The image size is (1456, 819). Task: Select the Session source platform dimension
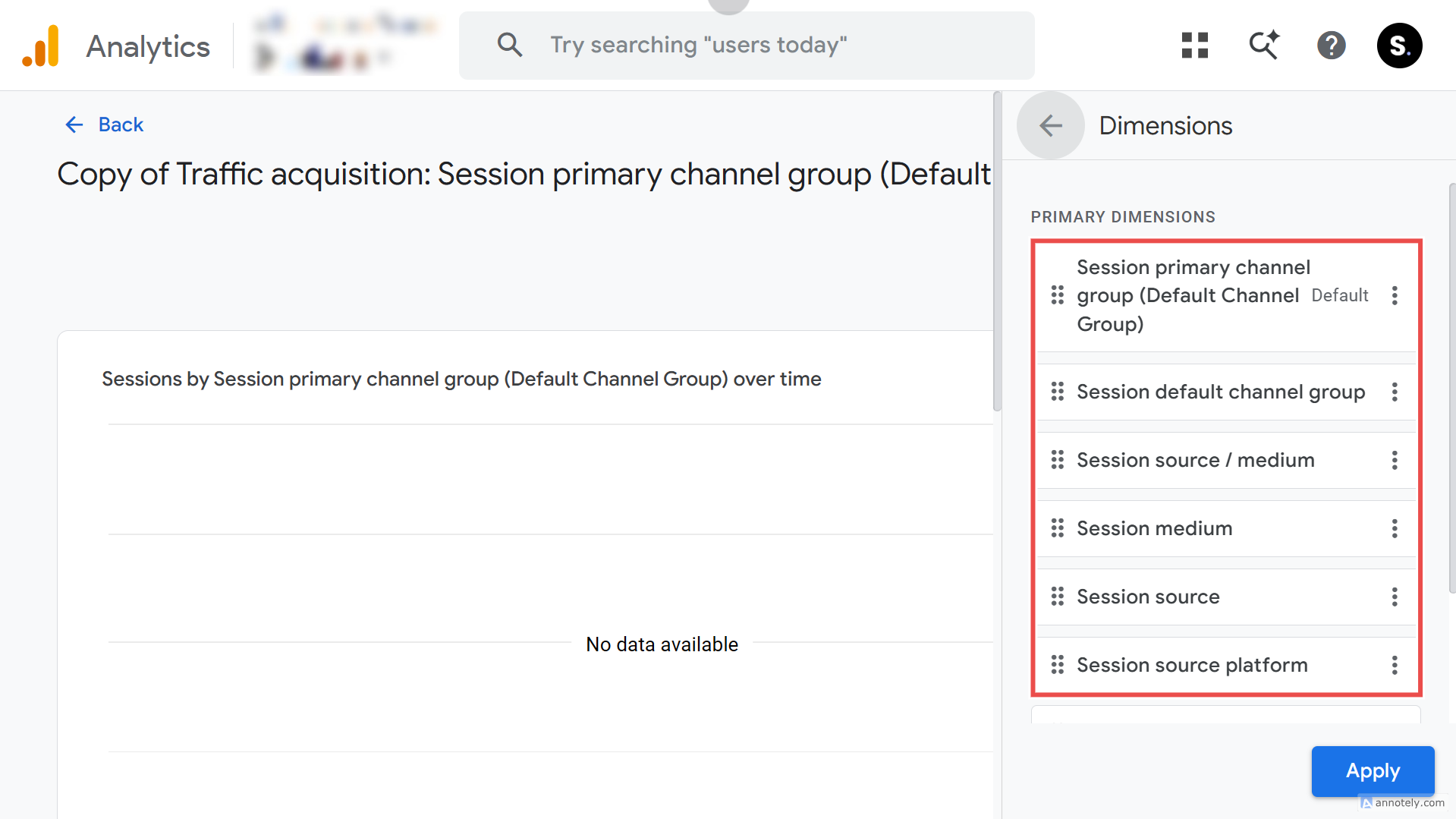(1192, 665)
